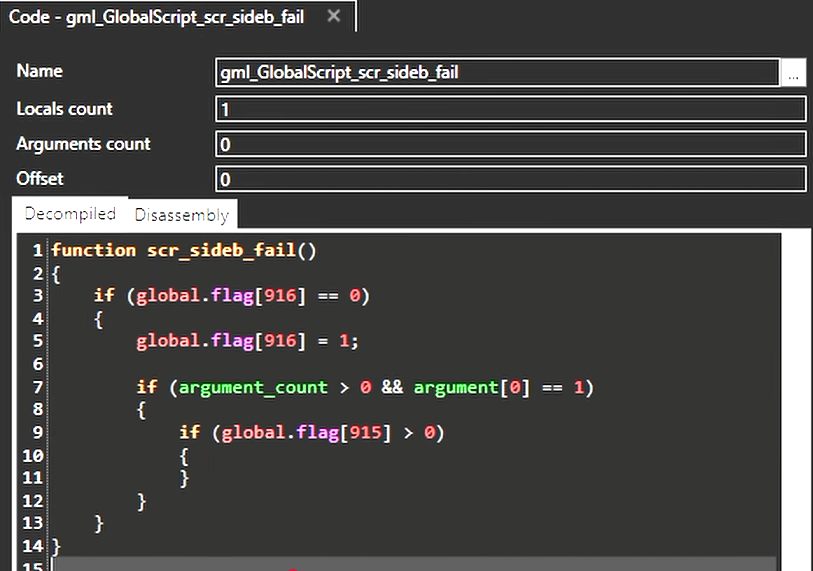
Task: Switch to the Disassembly tab
Action: 181,215
